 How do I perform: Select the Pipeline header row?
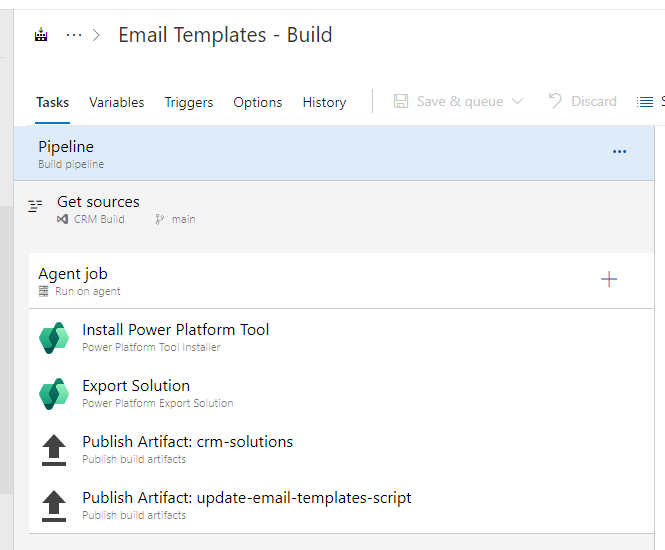[x=300, y=153]
